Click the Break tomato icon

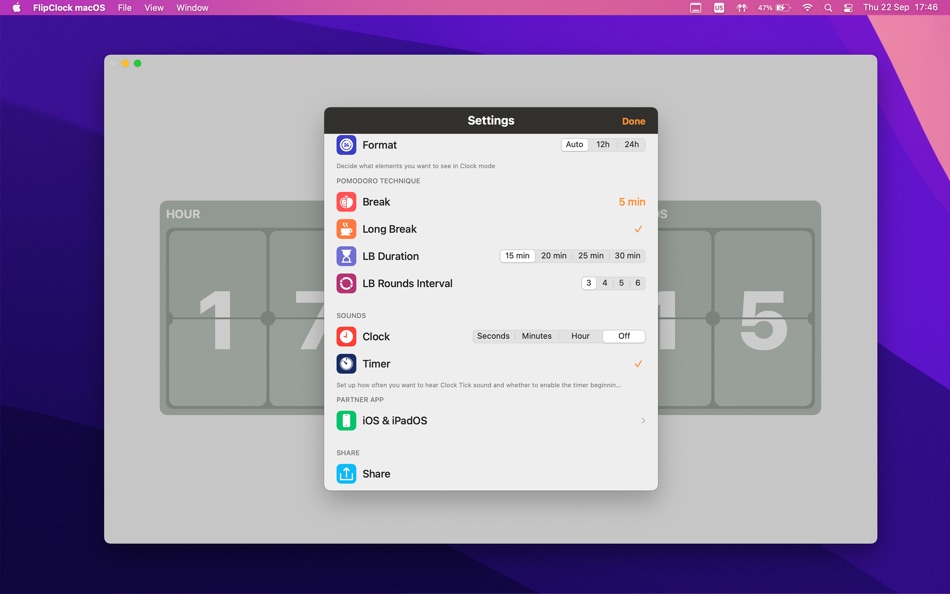pos(346,202)
